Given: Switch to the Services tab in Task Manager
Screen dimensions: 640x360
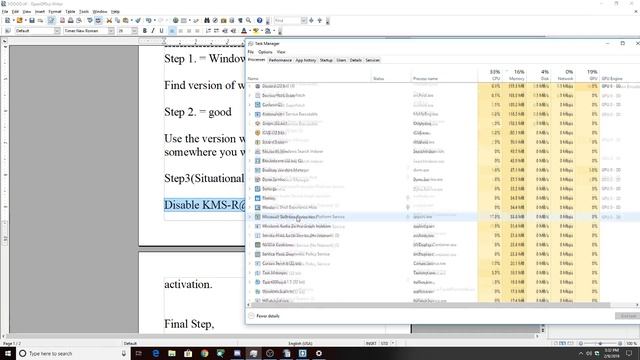Looking at the screenshot, I should [372, 60].
